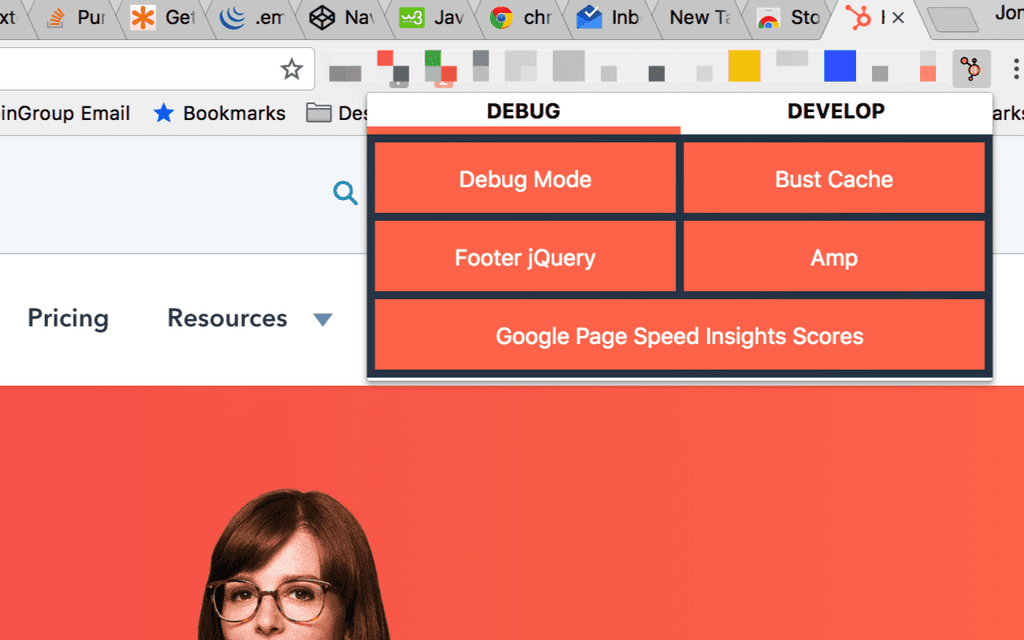Toggle Bust Cache in the extension popup

(834, 179)
